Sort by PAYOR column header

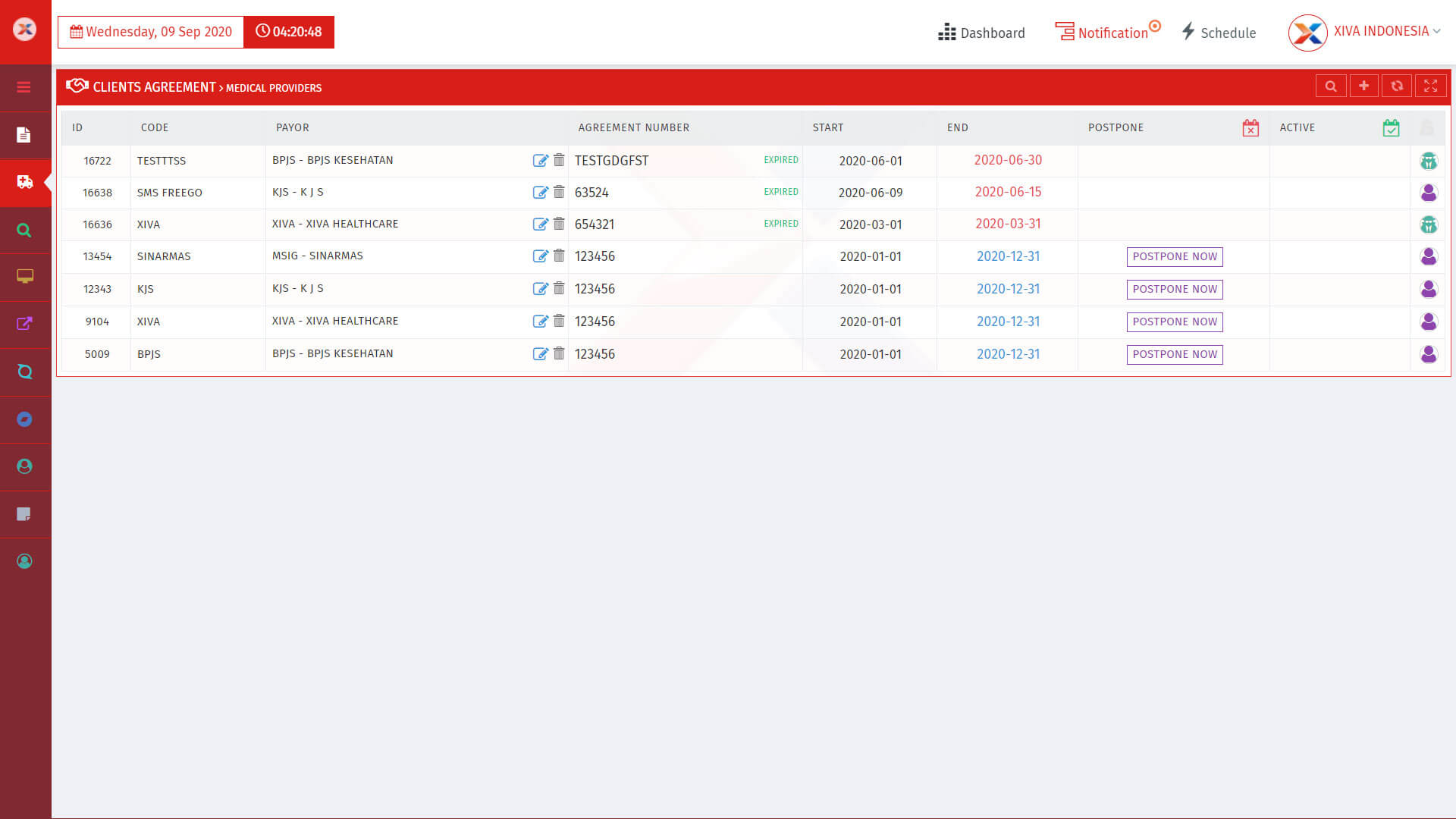click(293, 127)
